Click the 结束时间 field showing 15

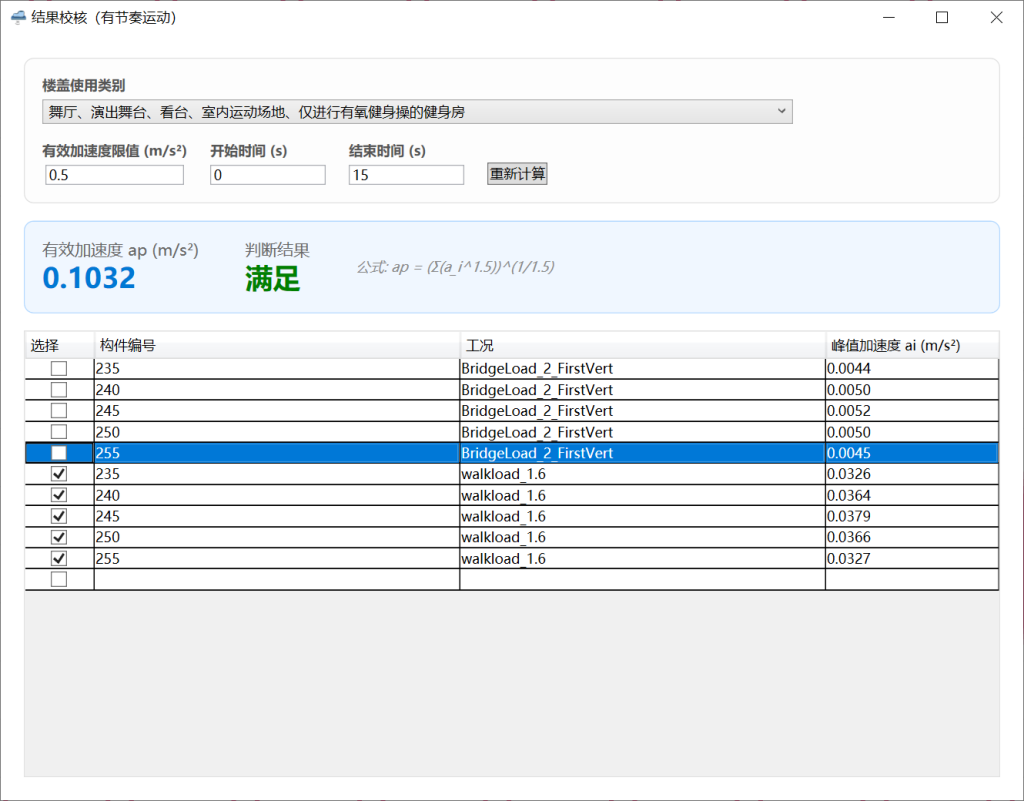coord(406,175)
